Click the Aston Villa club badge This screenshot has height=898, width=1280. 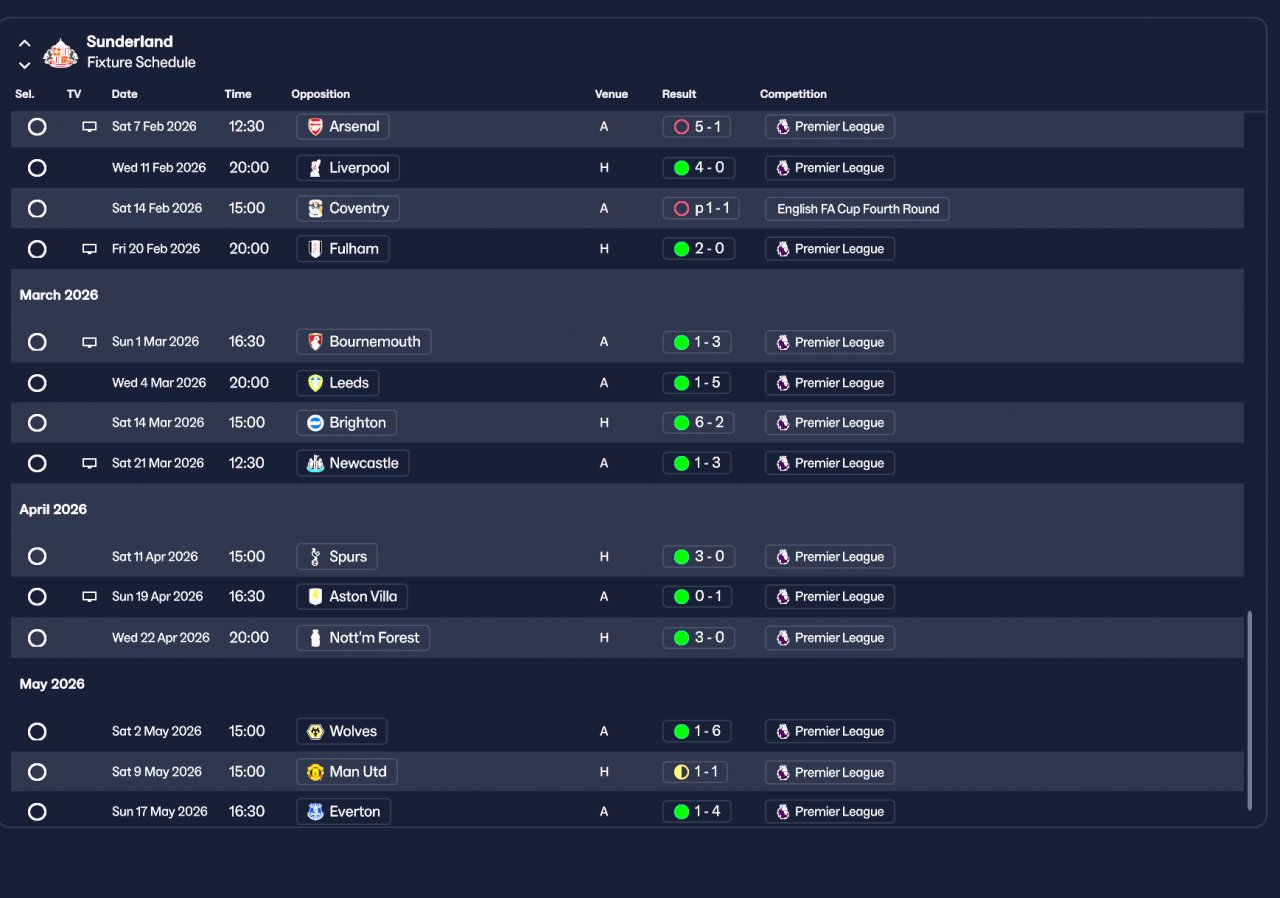point(315,597)
